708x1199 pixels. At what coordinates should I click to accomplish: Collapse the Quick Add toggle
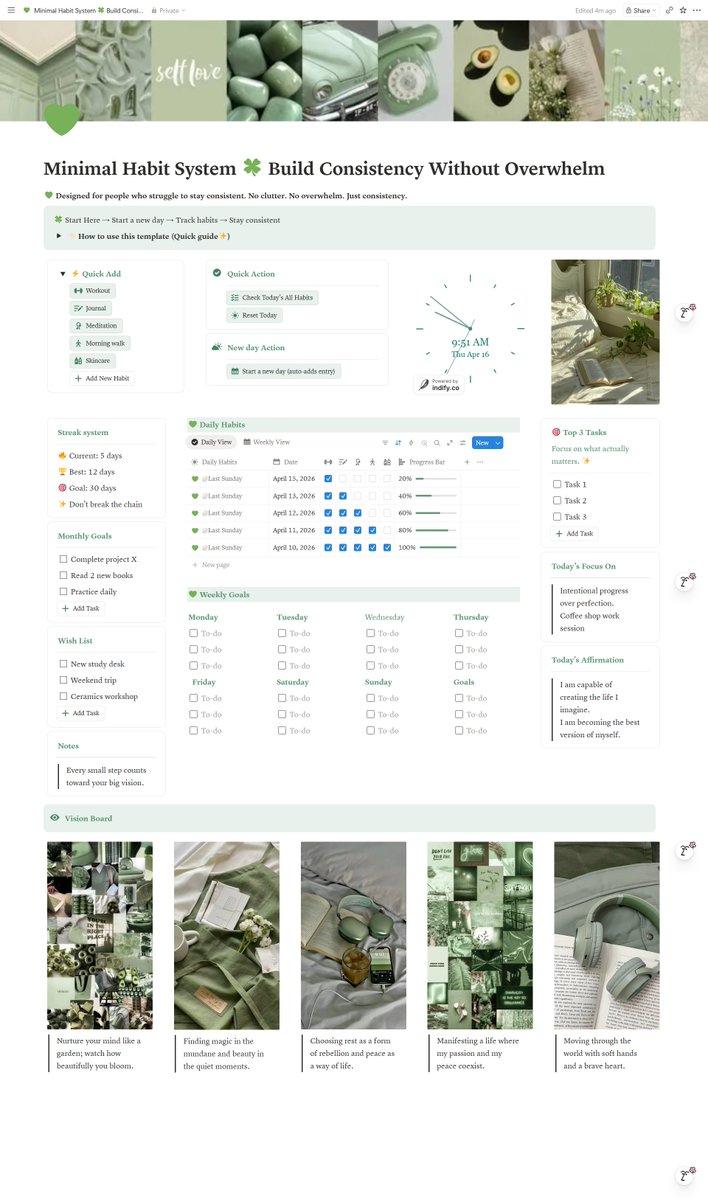pyautogui.click(x=63, y=273)
